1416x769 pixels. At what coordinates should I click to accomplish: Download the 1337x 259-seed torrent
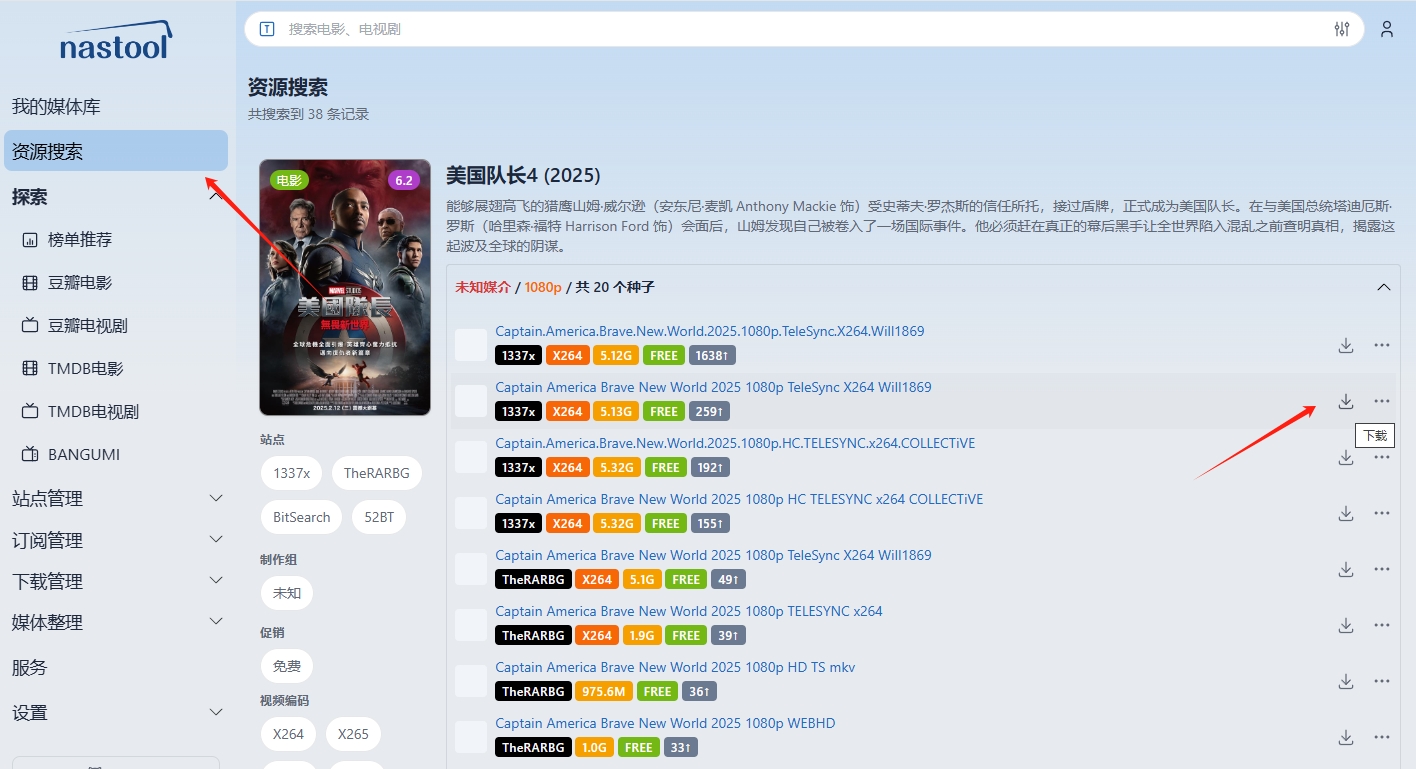[1346, 401]
